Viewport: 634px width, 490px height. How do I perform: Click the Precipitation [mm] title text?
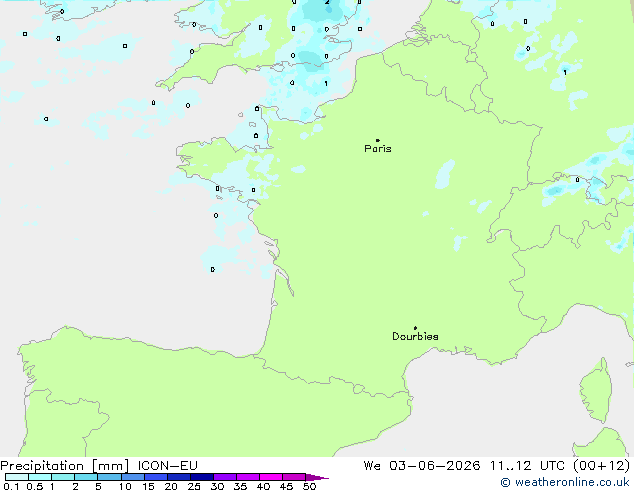pyautogui.click(x=65, y=466)
